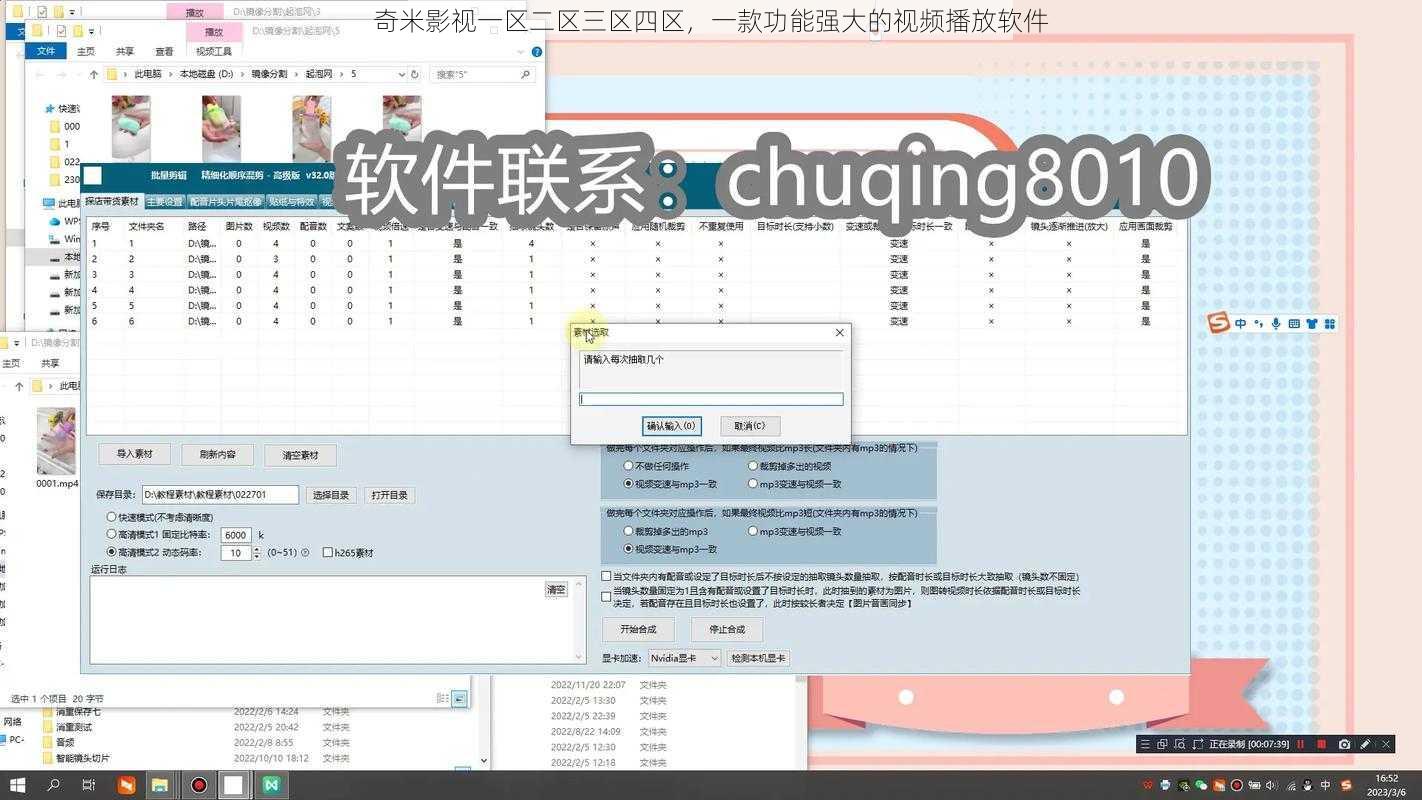Open the 主要设置 tab
This screenshot has height=800, width=1422.
coord(164,201)
